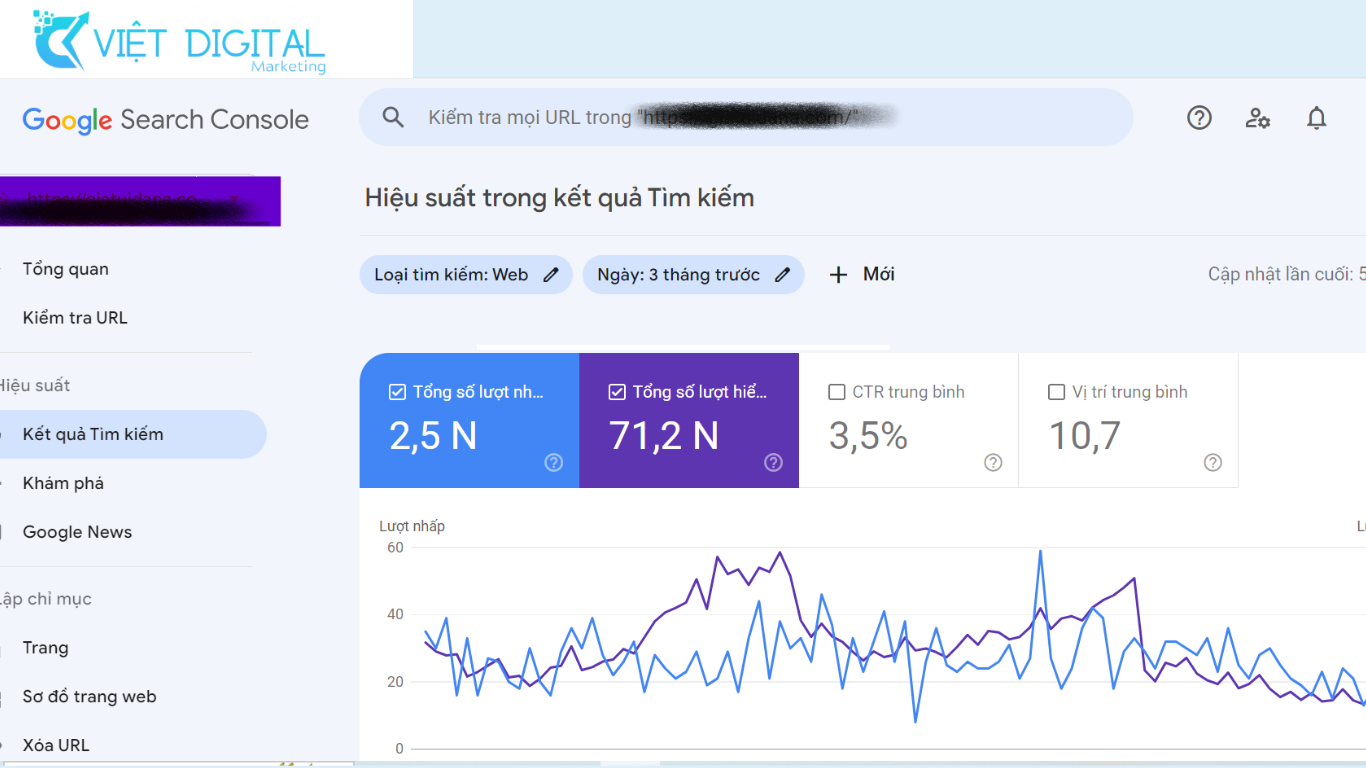Click help icon on average position card

[x=1212, y=462]
